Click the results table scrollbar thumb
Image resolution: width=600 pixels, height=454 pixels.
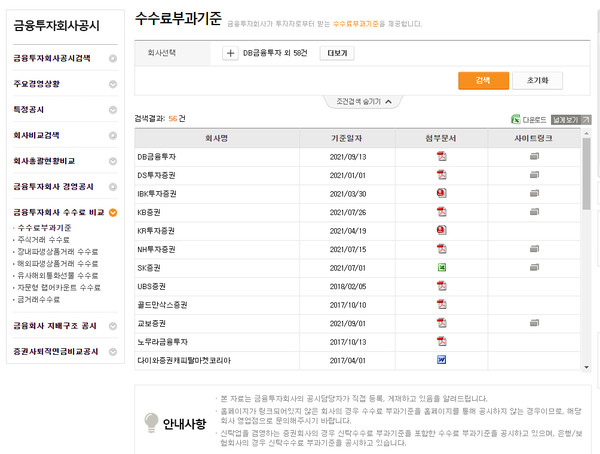pos(586,173)
